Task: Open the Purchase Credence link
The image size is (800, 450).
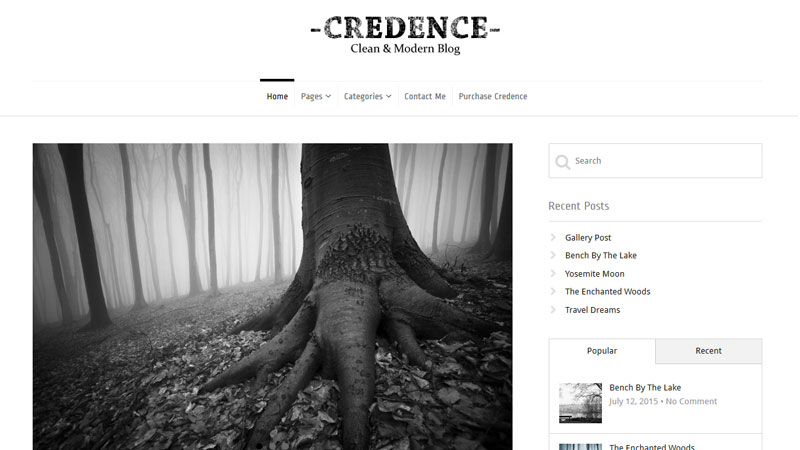Action: click(492, 96)
